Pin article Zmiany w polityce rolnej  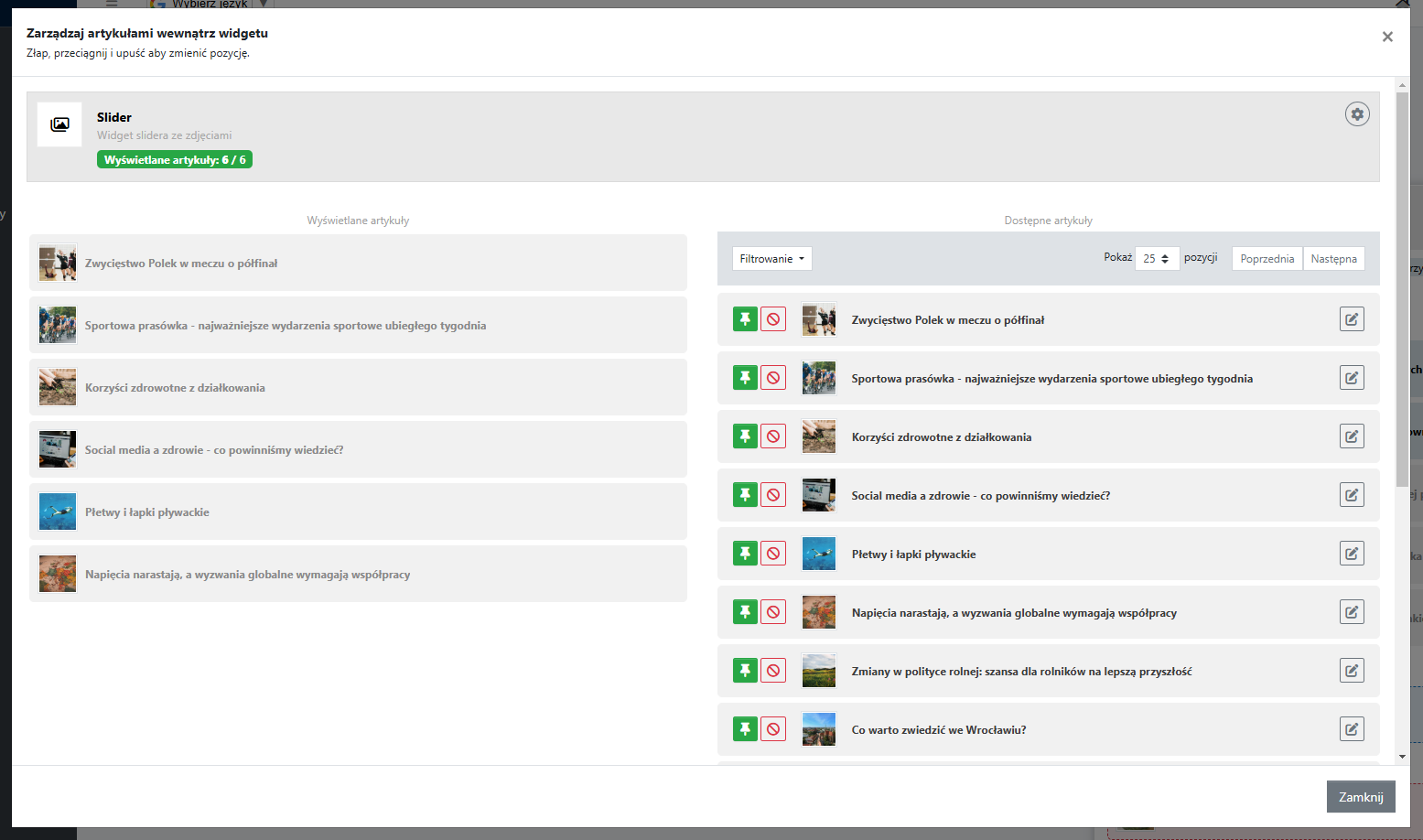745,671
